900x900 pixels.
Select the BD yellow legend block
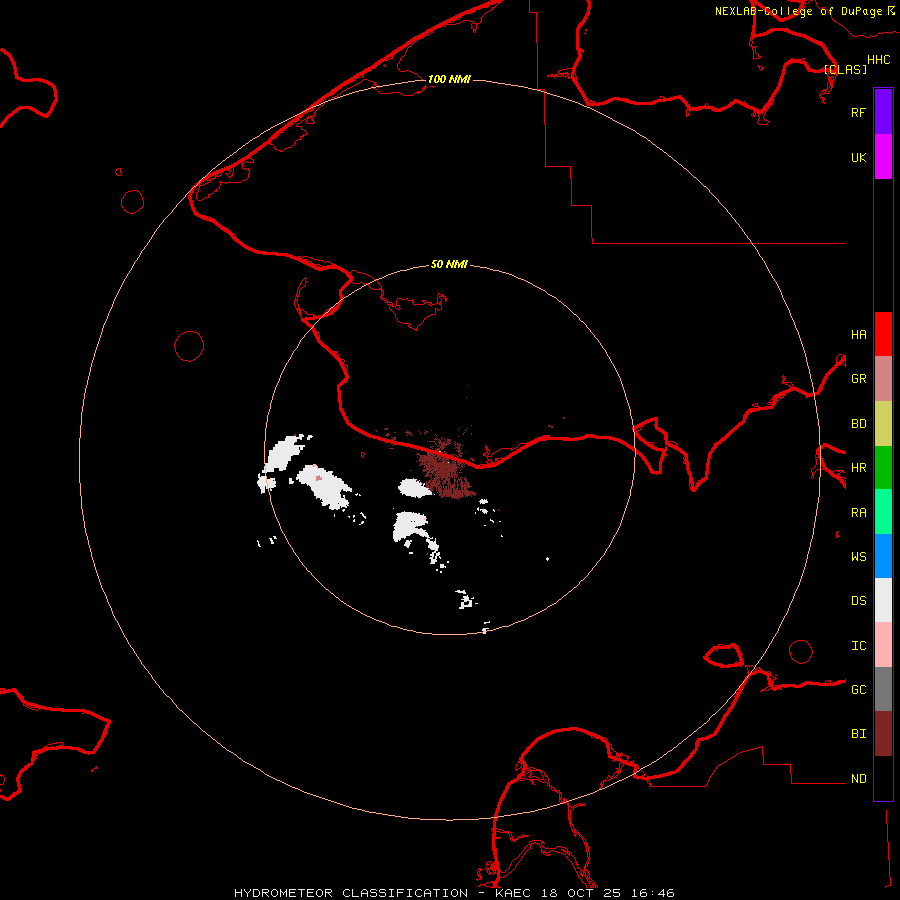883,424
